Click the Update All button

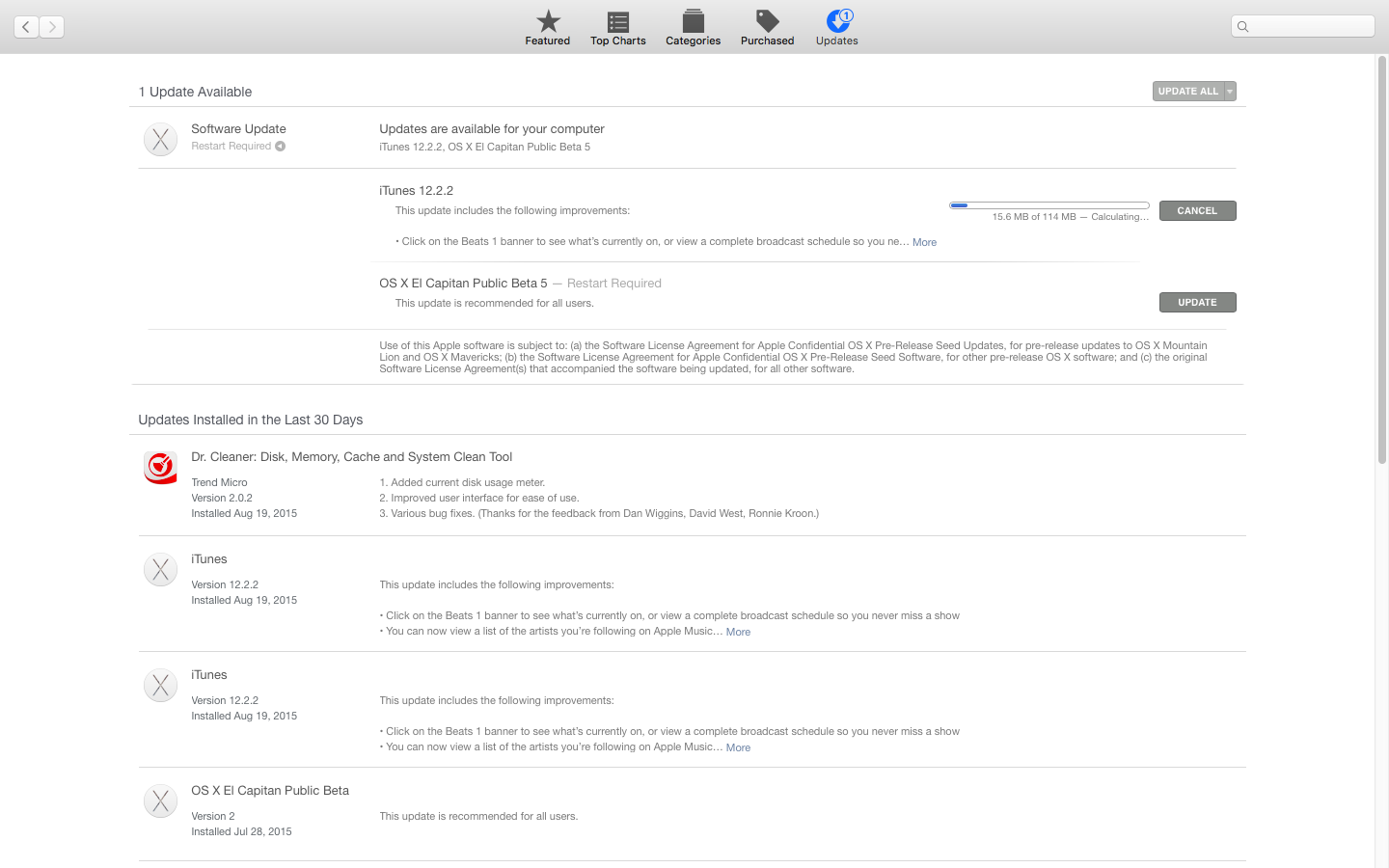(x=1188, y=92)
